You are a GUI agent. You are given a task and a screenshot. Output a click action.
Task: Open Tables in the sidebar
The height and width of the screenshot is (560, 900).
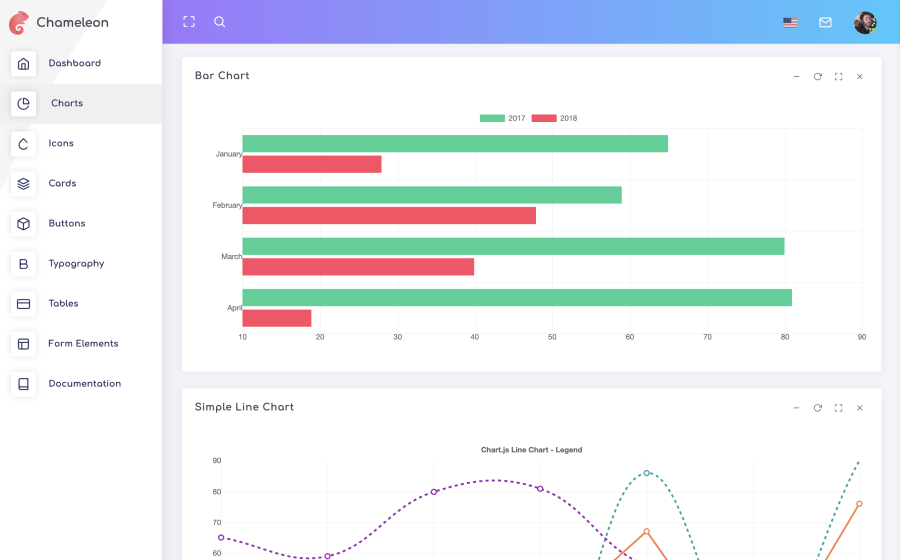pyautogui.click(x=63, y=304)
